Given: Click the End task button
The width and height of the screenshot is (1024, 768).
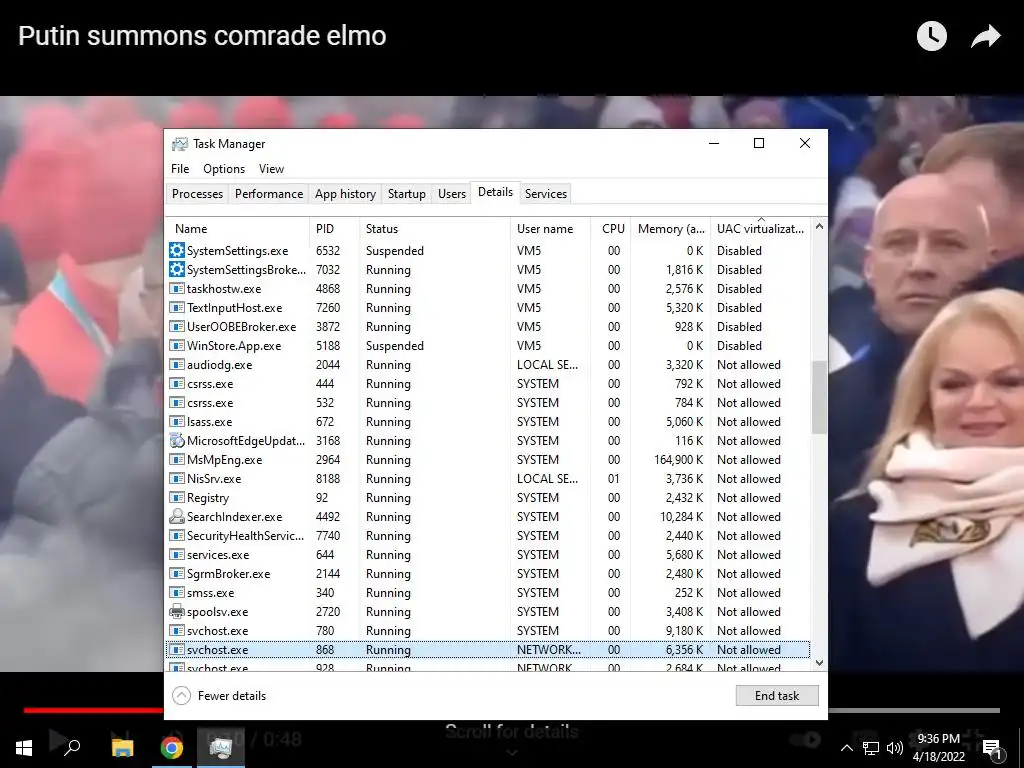Looking at the screenshot, I should [x=777, y=696].
